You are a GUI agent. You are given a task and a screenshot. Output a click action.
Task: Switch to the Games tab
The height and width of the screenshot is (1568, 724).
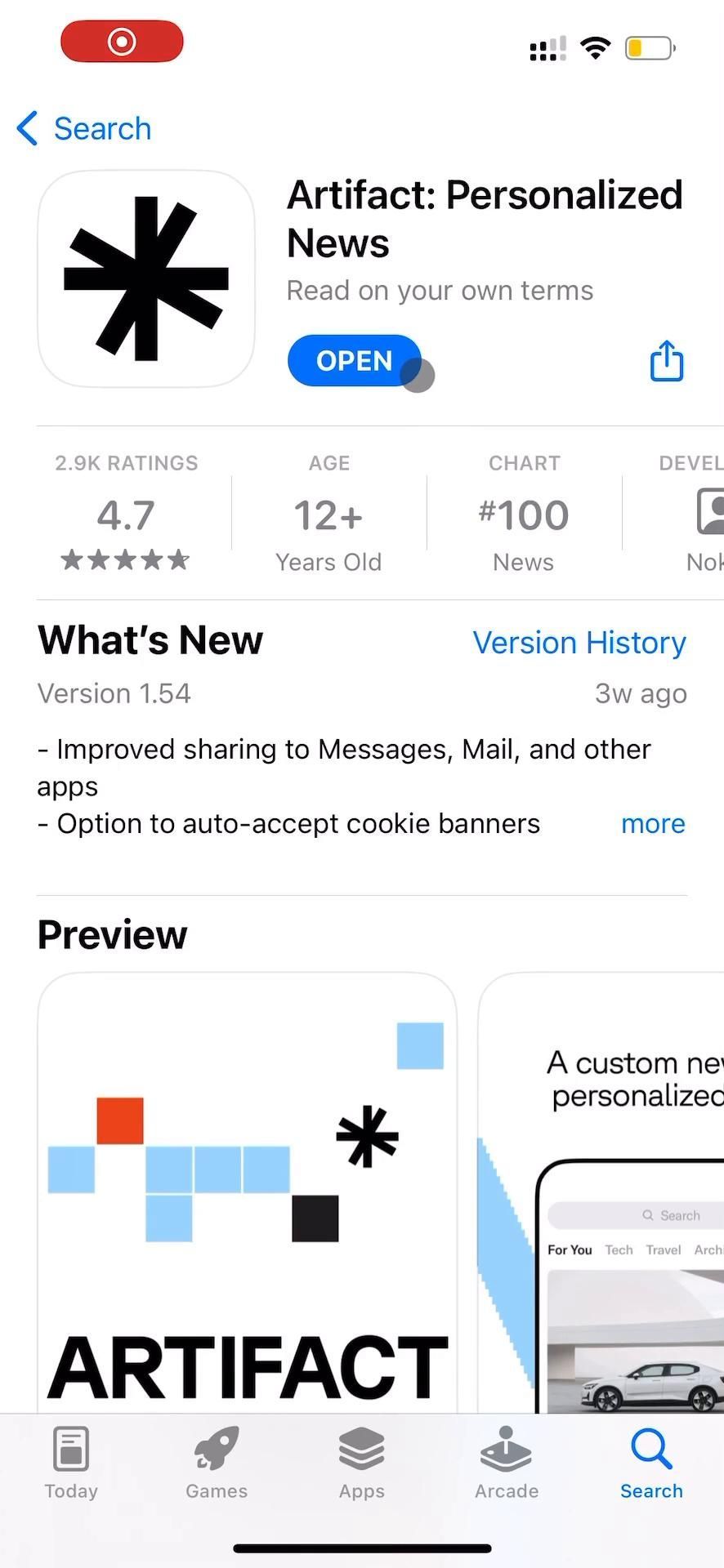tap(217, 1463)
